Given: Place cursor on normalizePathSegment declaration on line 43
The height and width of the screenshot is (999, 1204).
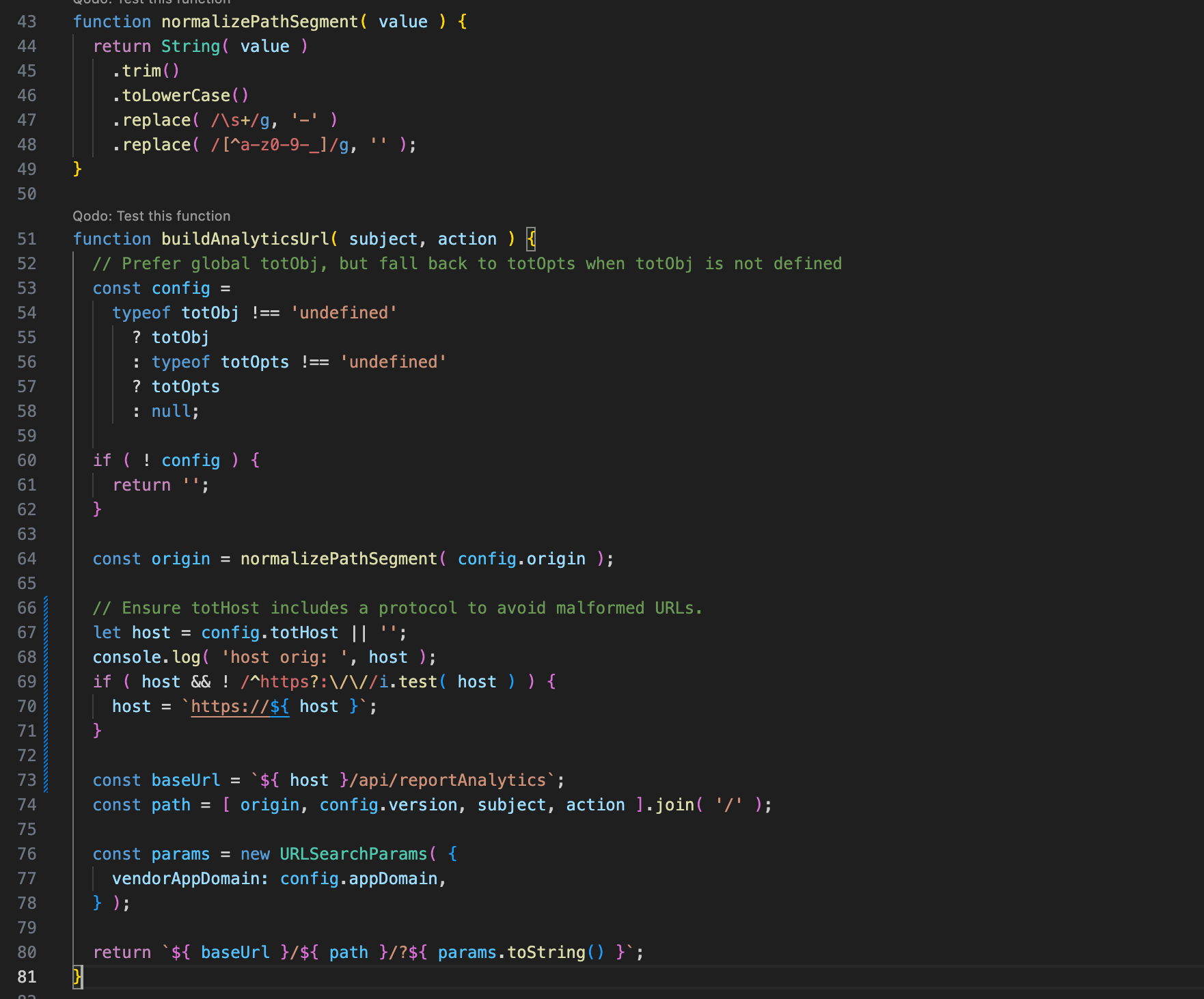Looking at the screenshot, I should [259, 22].
